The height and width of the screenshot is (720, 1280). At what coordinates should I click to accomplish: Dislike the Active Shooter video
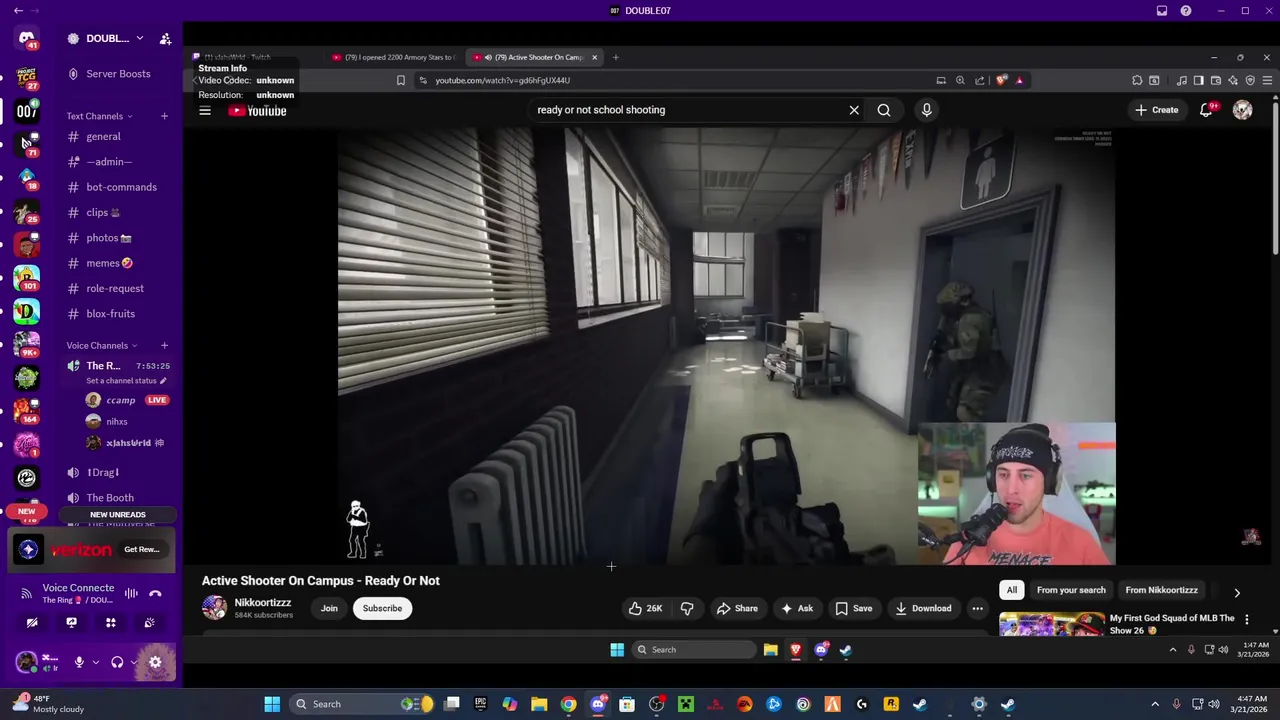(x=687, y=608)
